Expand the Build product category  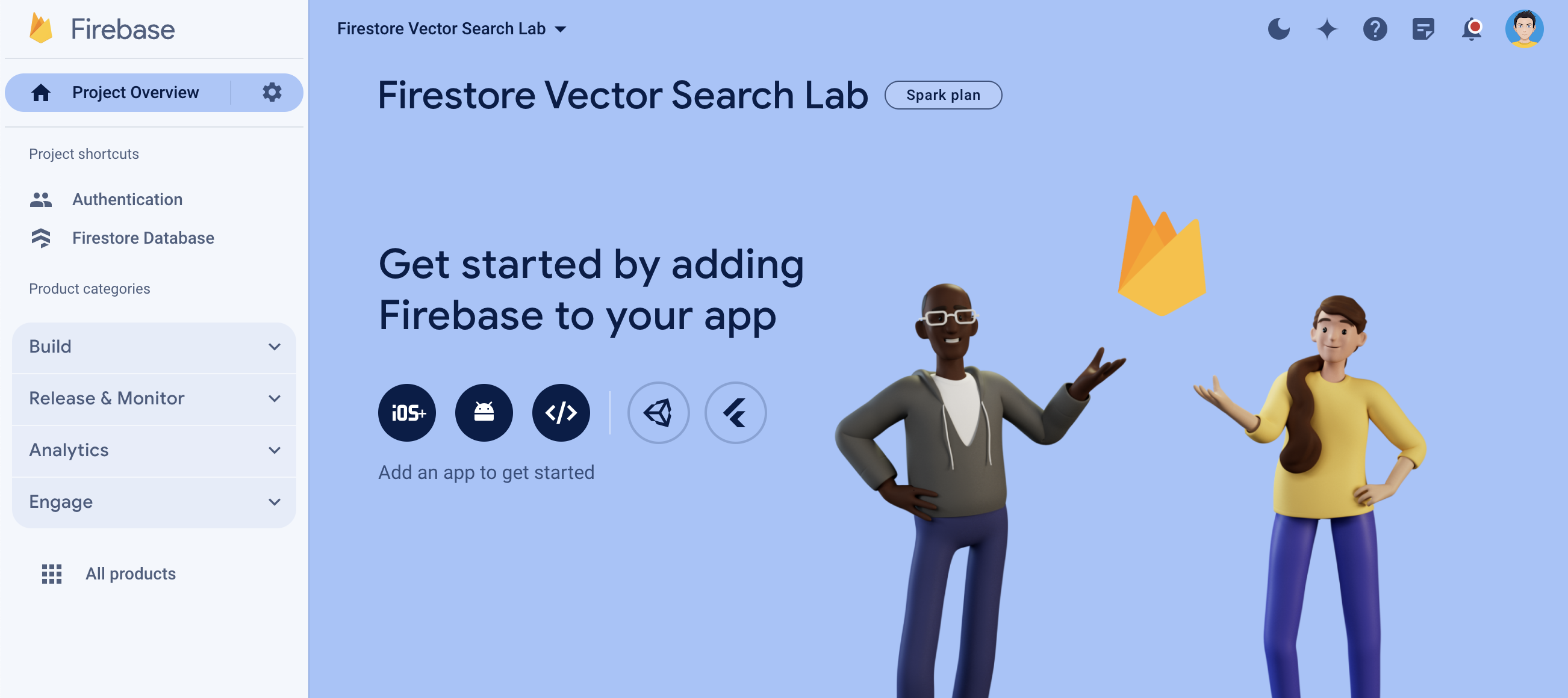coord(154,346)
